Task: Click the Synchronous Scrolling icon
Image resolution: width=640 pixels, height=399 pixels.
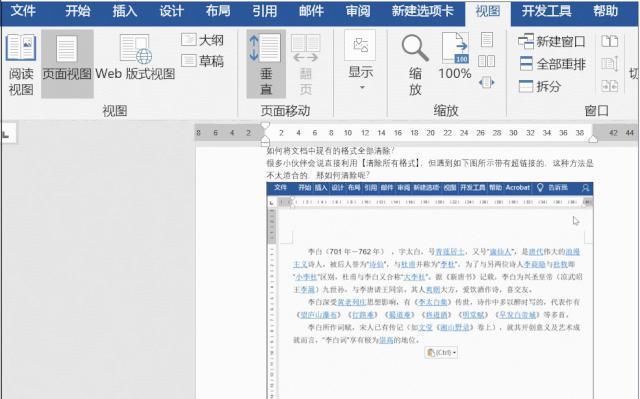Action: [x=609, y=64]
